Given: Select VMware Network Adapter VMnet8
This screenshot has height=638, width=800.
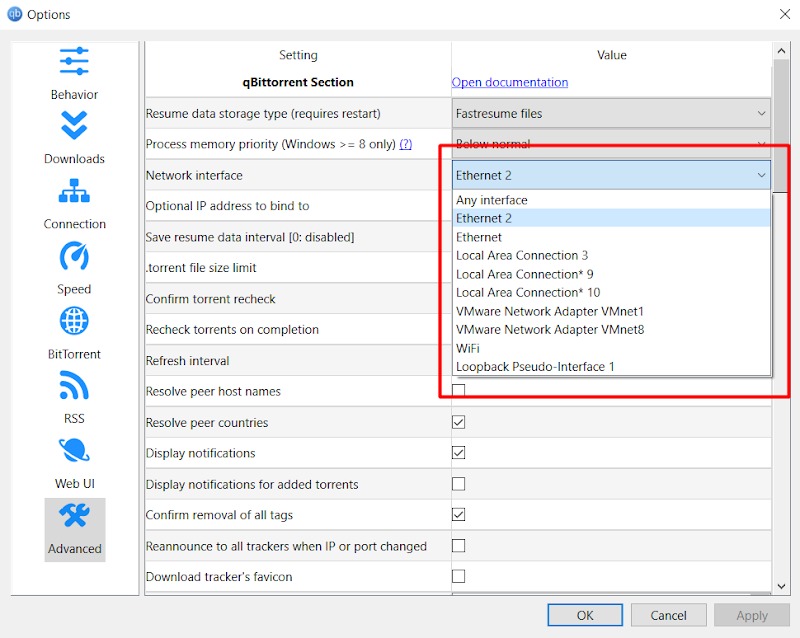Looking at the screenshot, I should point(611,329).
